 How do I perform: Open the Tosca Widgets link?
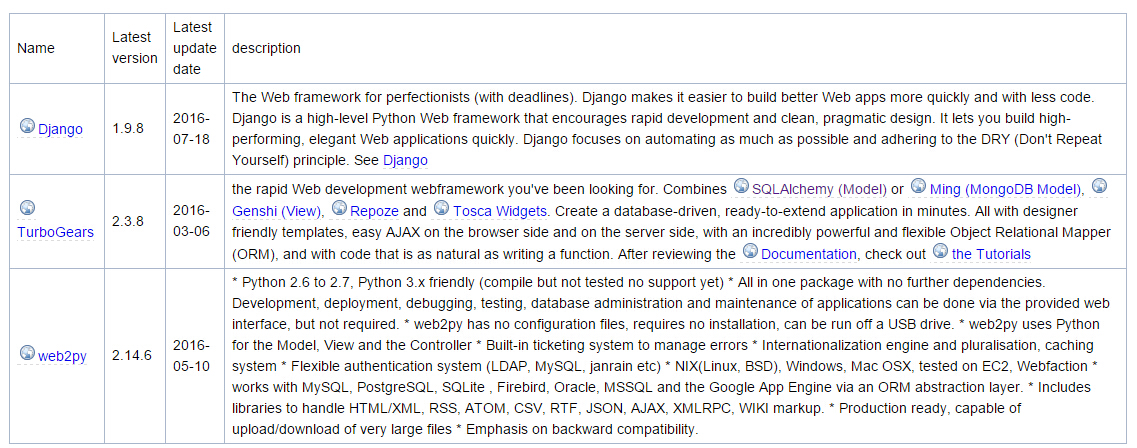pos(501,212)
